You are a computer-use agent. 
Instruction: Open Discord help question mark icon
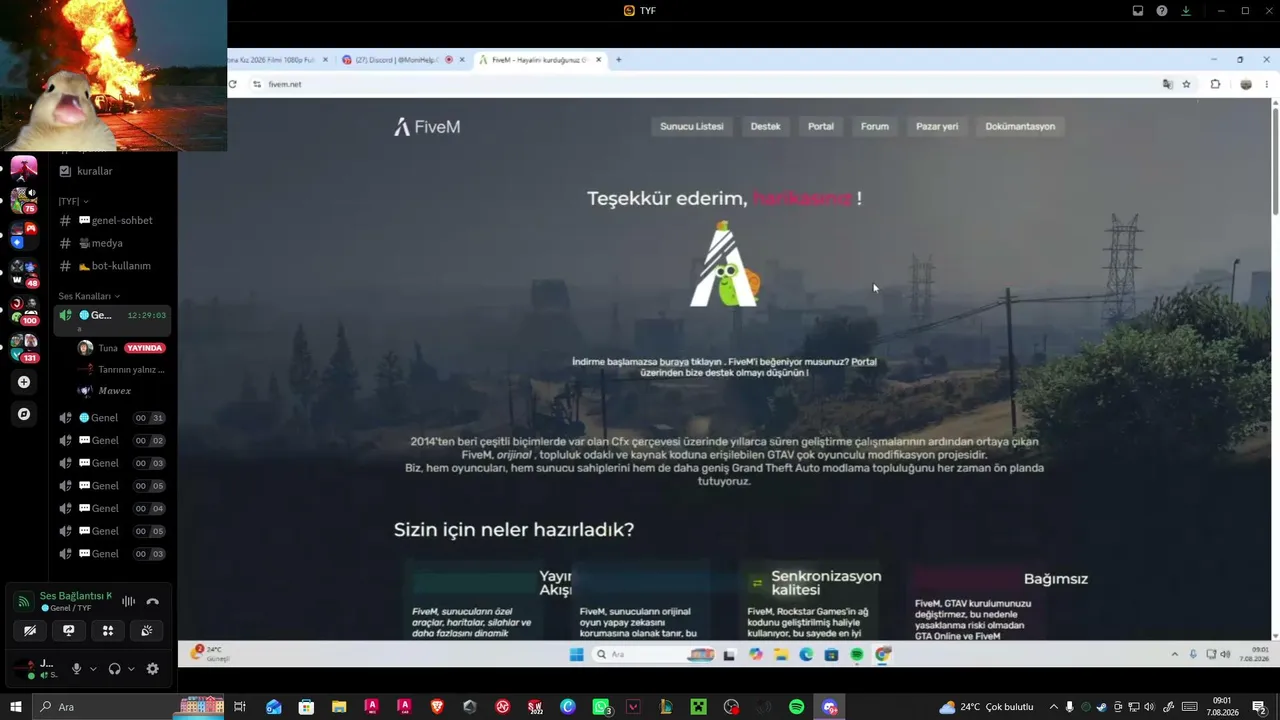[x=1162, y=11]
